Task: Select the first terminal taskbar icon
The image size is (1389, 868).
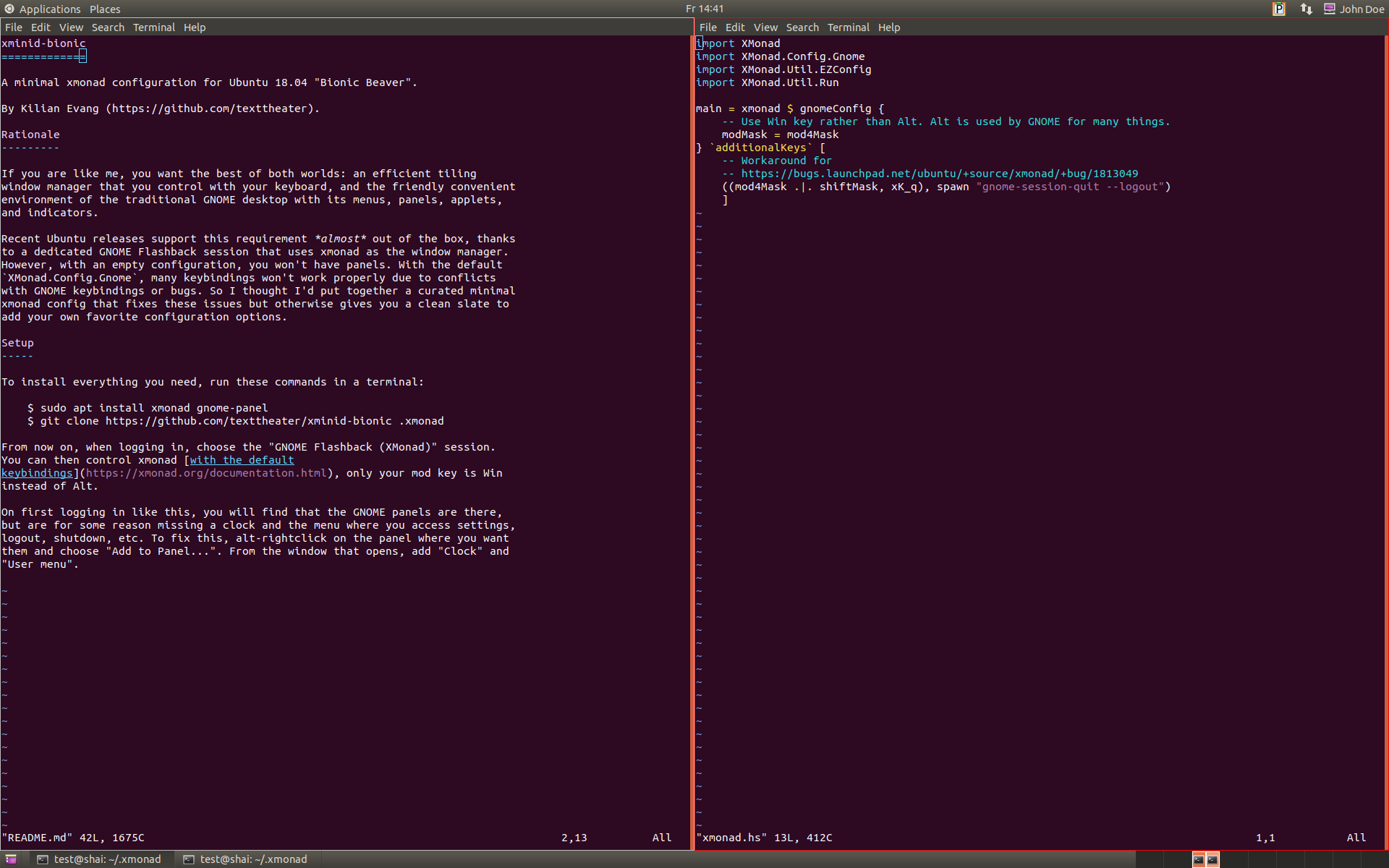Action: pyautogui.click(x=43, y=859)
